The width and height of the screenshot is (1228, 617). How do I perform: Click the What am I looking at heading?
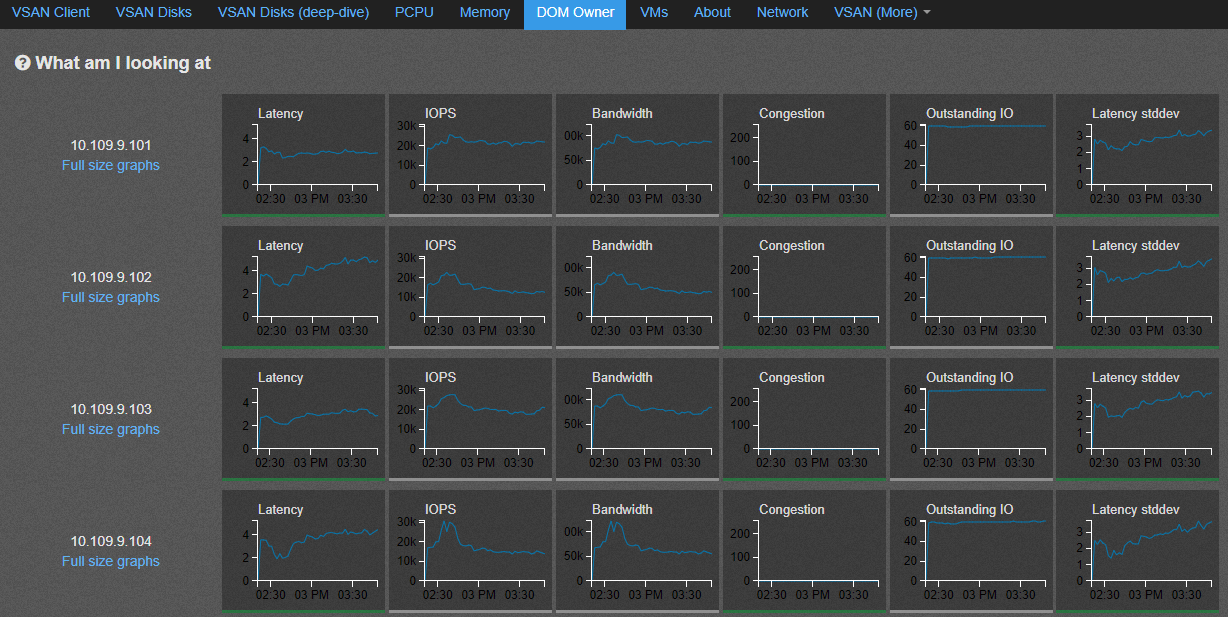point(123,63)
